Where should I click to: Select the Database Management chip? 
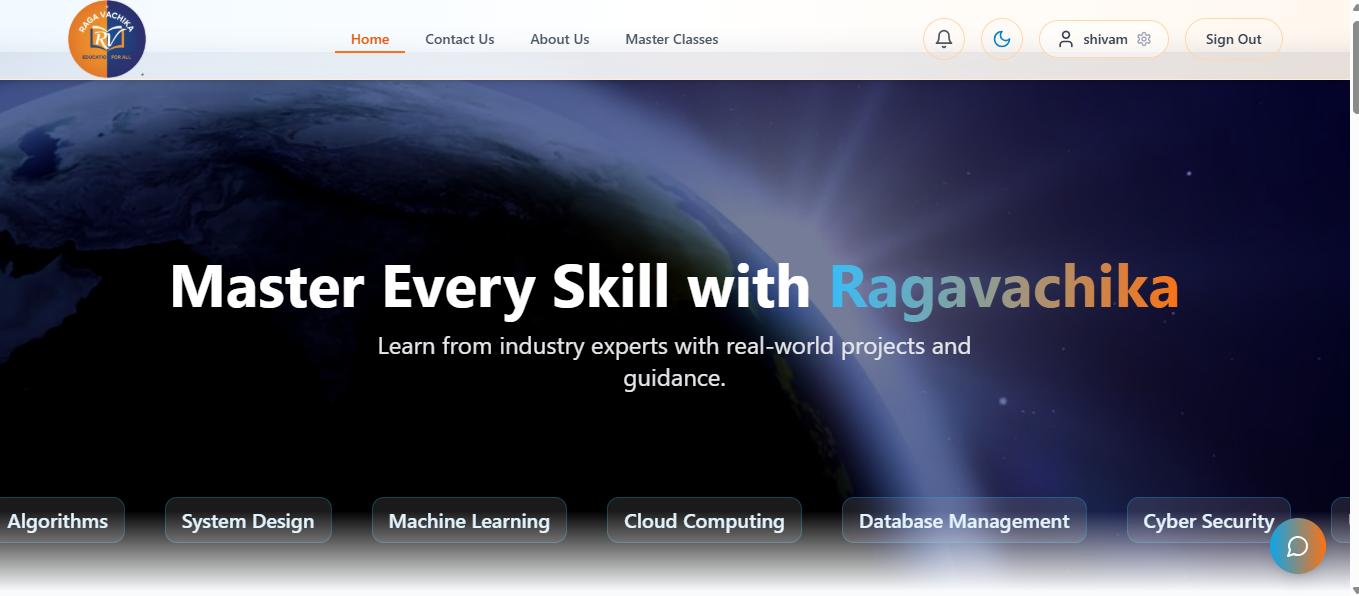964,521
